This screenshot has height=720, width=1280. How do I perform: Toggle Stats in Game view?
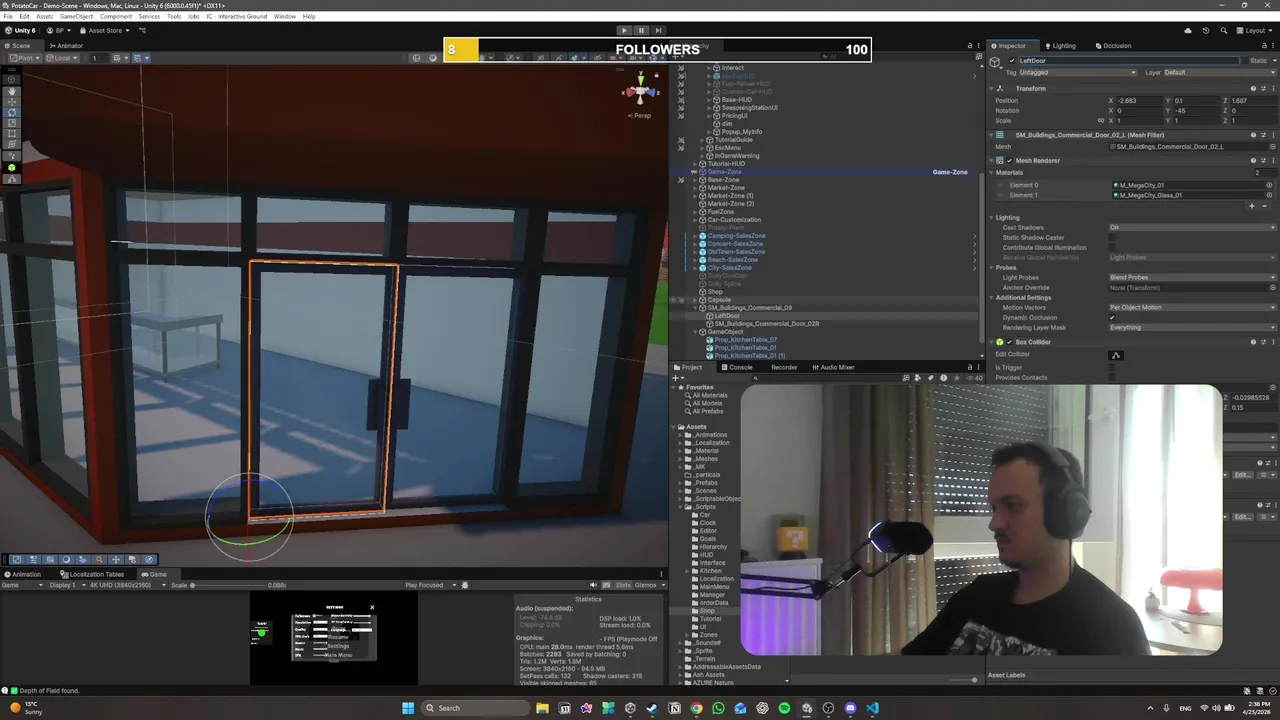(x=623, y=585)
